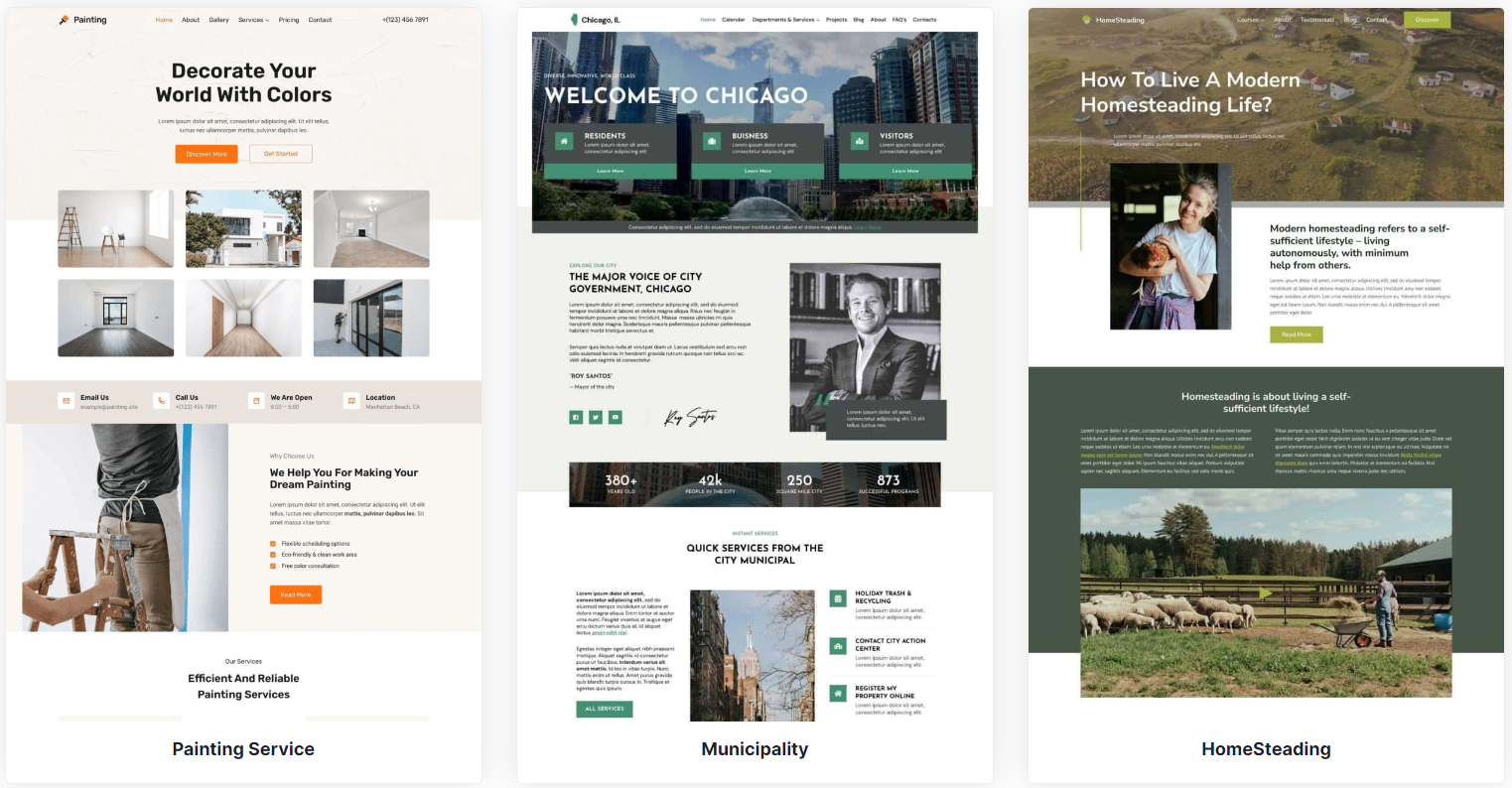Image resolution: width=1512 pixels, height=788 pixels.
Task: Click the Register My Property Online home icon
Action: point(837,693)
